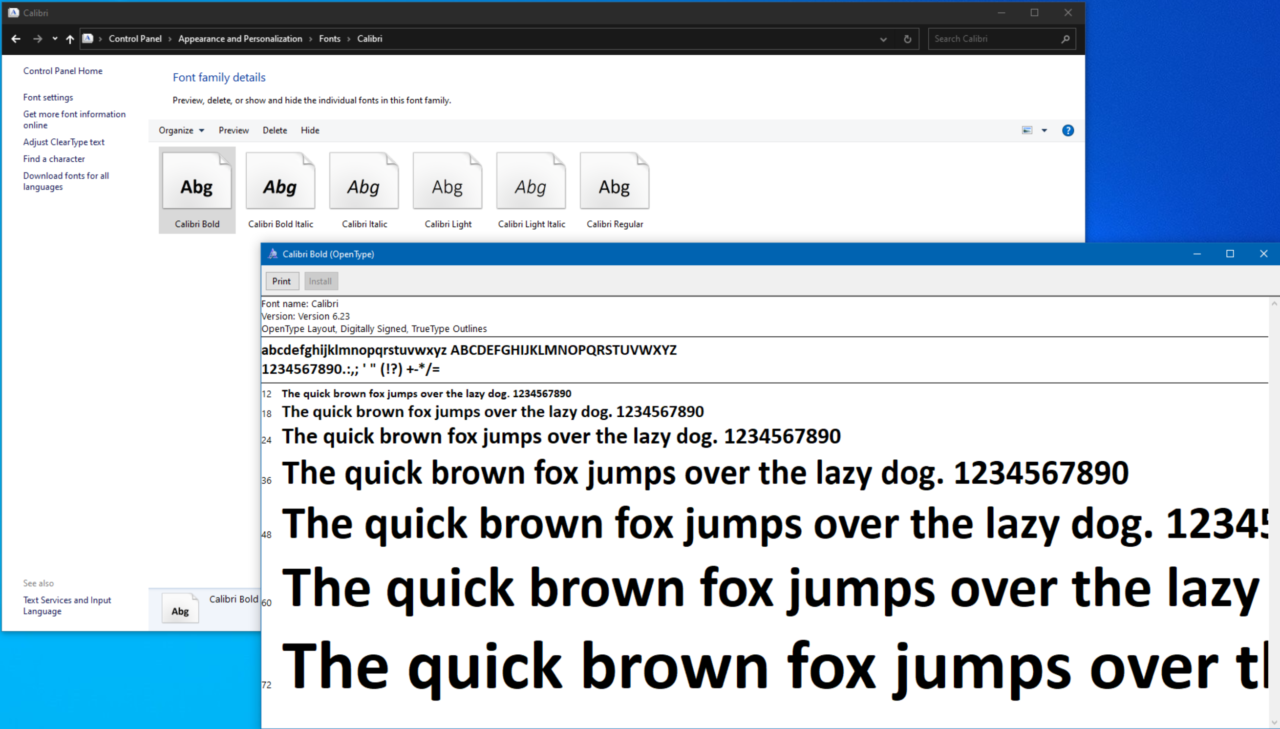The image size is (1280, 729).
Task: Open Fonts breadcrumb segment
Action: (330, 39)
